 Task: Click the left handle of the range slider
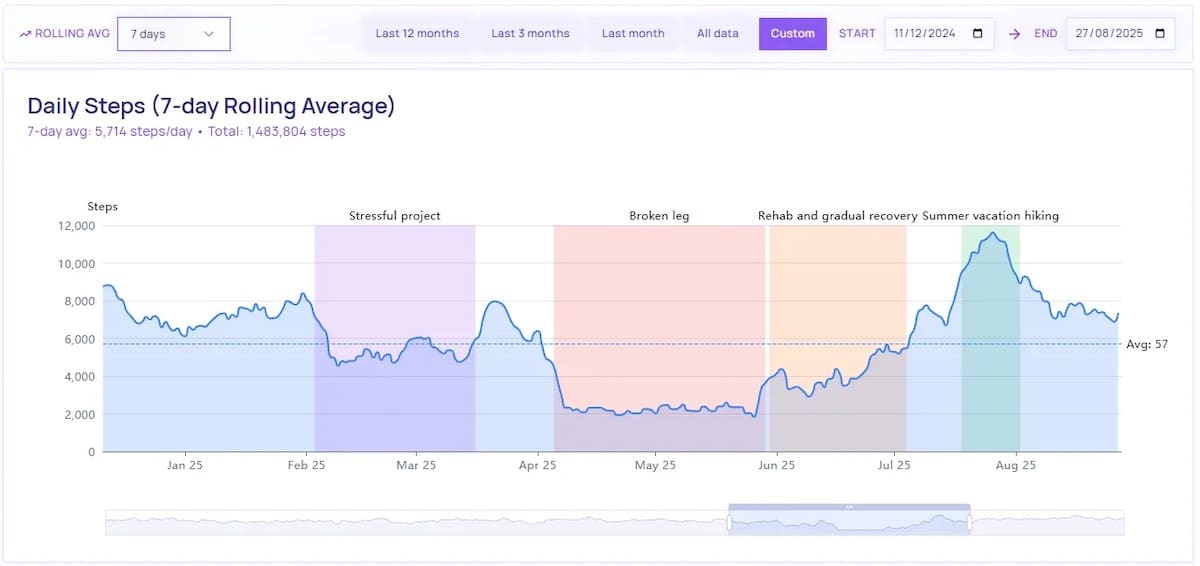pos(729,522)
